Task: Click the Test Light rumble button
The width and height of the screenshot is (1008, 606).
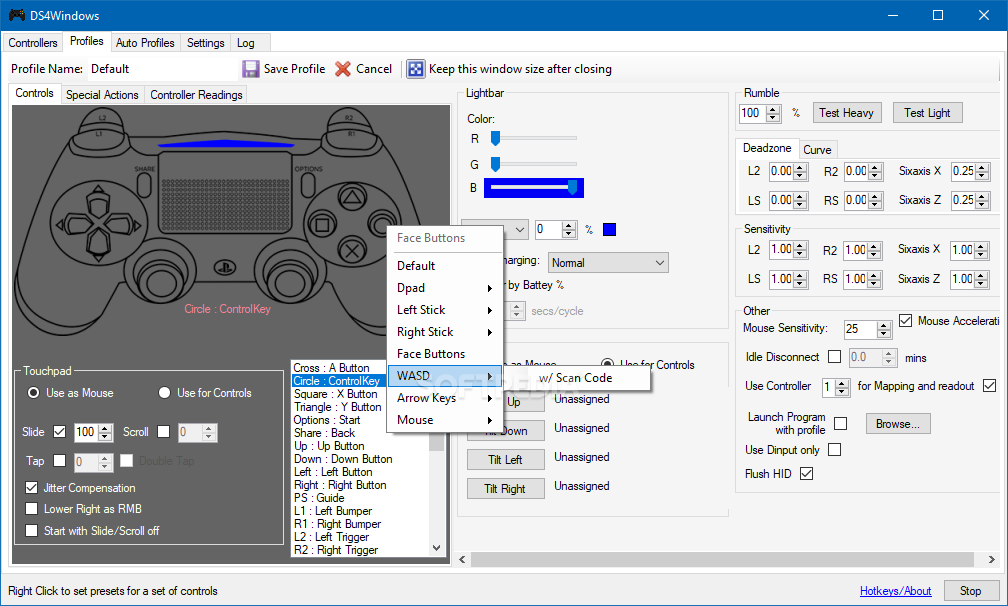Action: [927, 112]
